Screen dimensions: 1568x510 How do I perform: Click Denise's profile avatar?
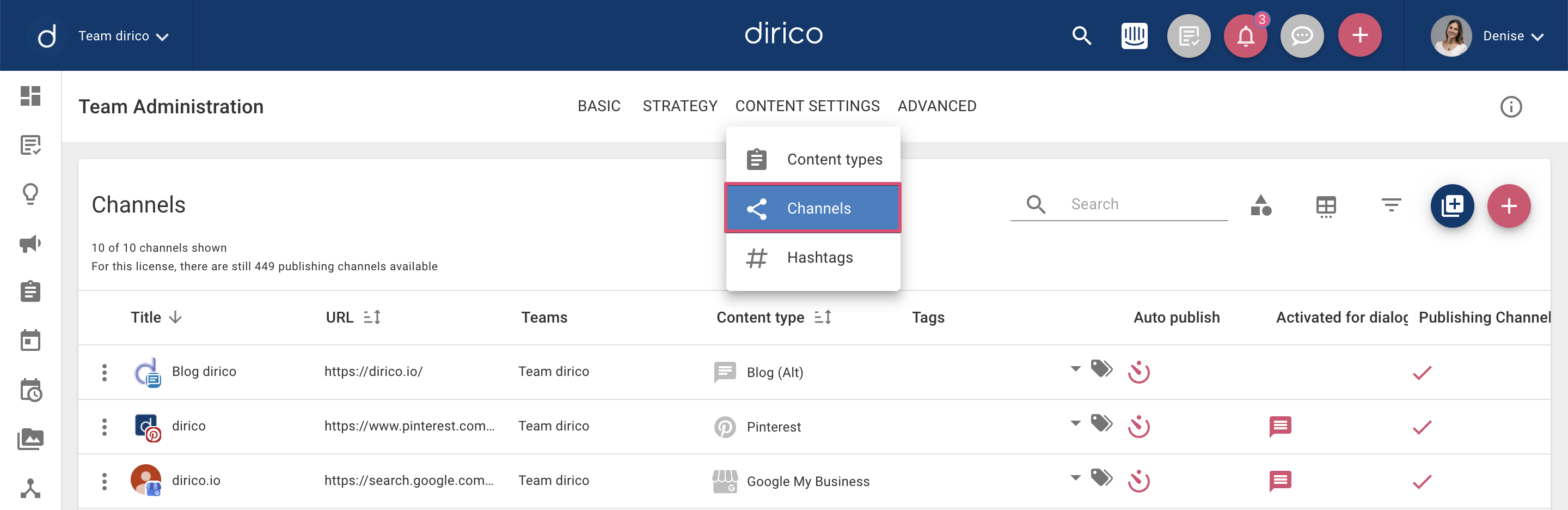[x=1450, y=36]
